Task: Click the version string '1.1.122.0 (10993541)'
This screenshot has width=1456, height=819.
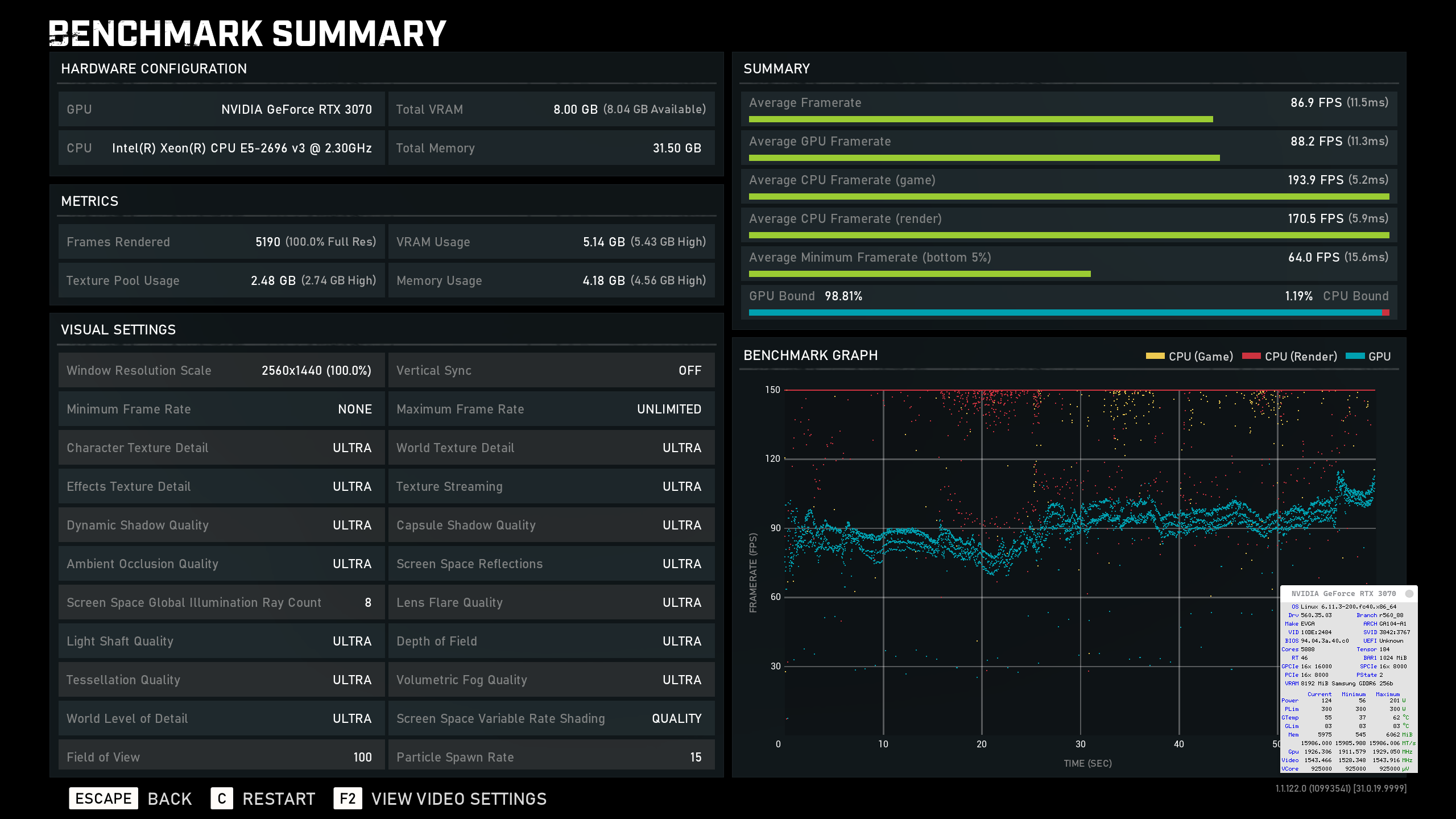Action: [1313, 788]
